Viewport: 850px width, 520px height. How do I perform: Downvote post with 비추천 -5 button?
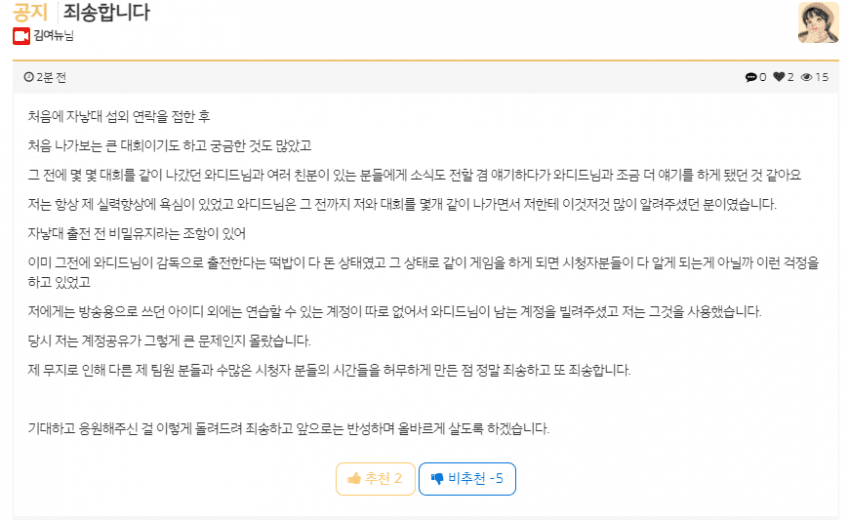tap(467, 479)
